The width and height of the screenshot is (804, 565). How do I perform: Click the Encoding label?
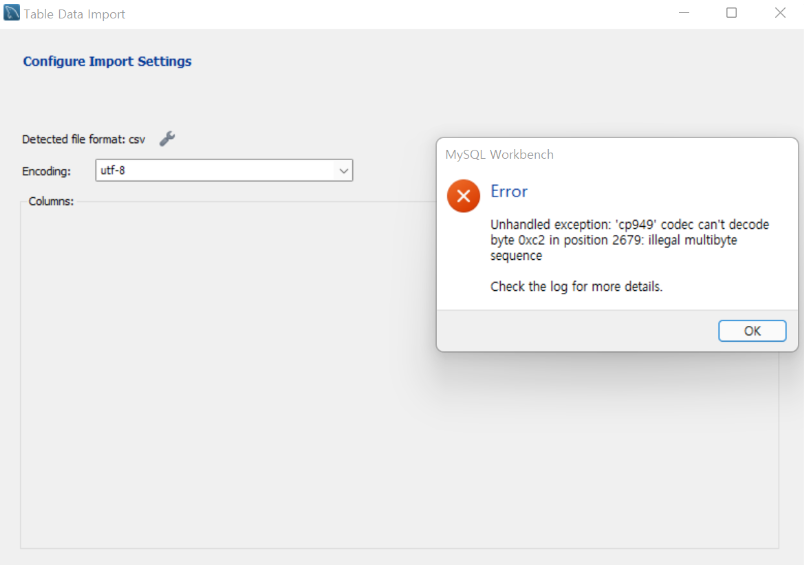click(x=46, y=171)
